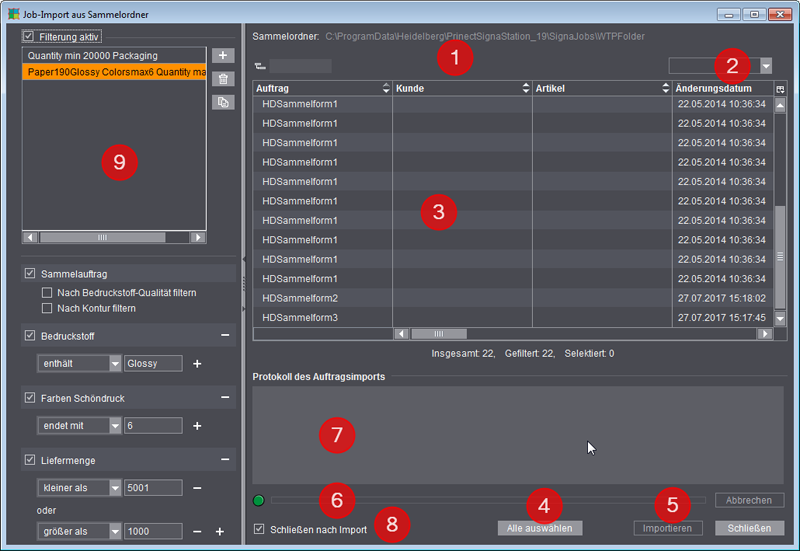Image resolution: width=800 pixels, height=551 pixels.
Task: Click the Abbrechen button
Action: click(749, 500)
